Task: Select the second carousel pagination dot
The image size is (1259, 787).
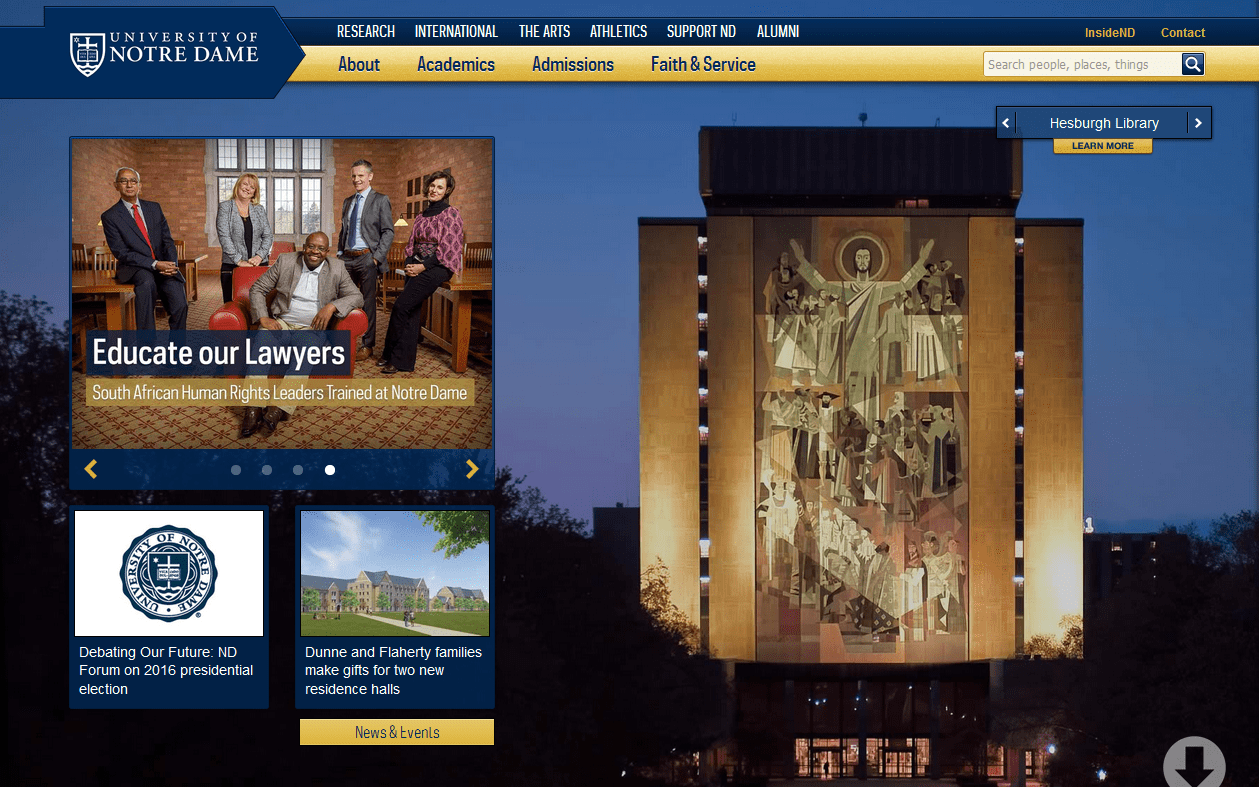Action: (266, 469)
